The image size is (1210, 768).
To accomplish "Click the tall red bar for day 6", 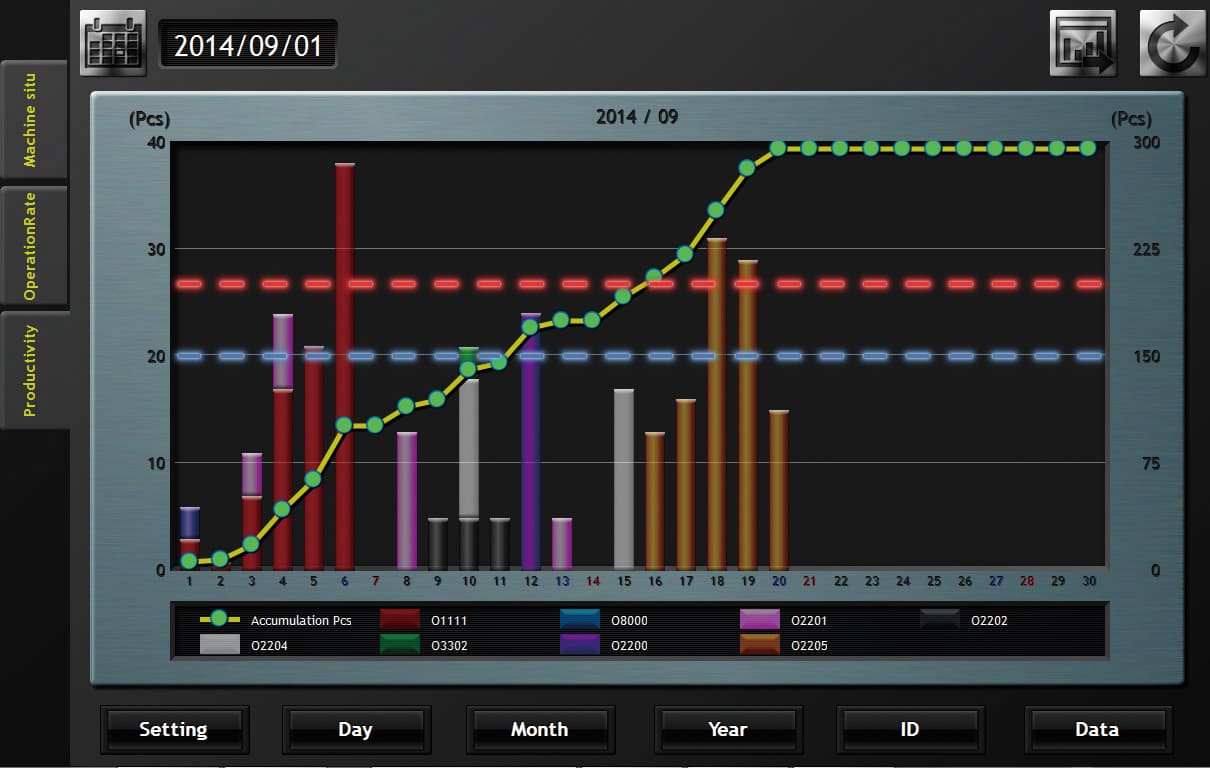I will [x=345, y=366].
